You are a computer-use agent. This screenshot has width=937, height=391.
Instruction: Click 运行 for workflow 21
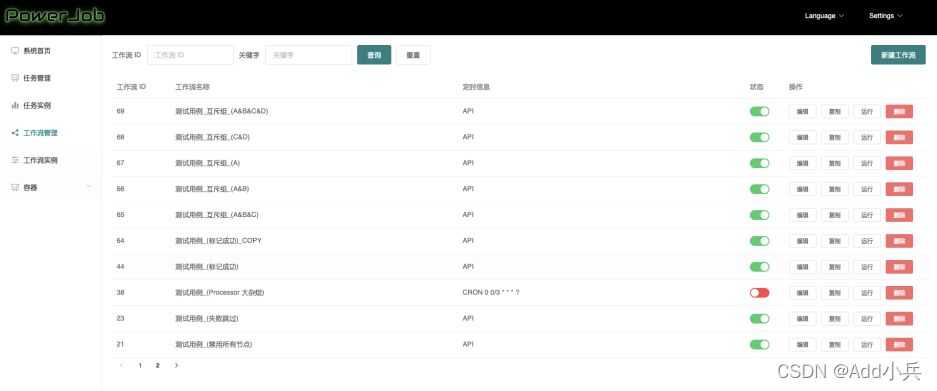coord(867,344)
